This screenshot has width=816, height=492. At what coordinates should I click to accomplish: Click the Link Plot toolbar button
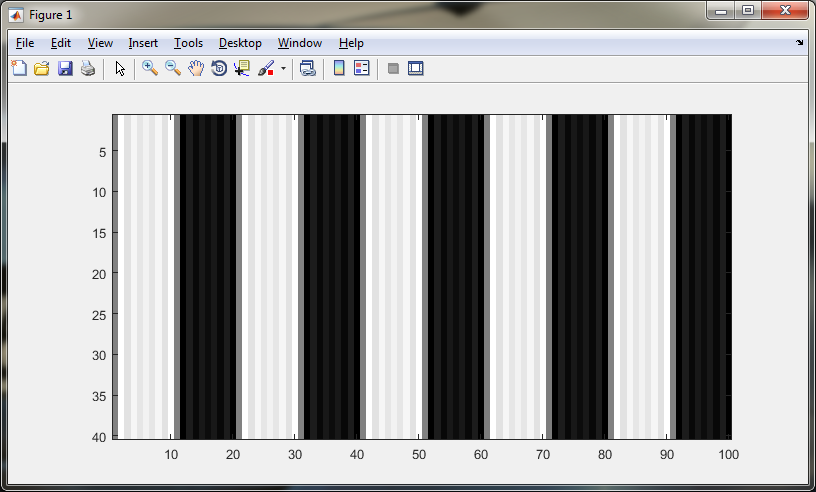click(308, 69)
